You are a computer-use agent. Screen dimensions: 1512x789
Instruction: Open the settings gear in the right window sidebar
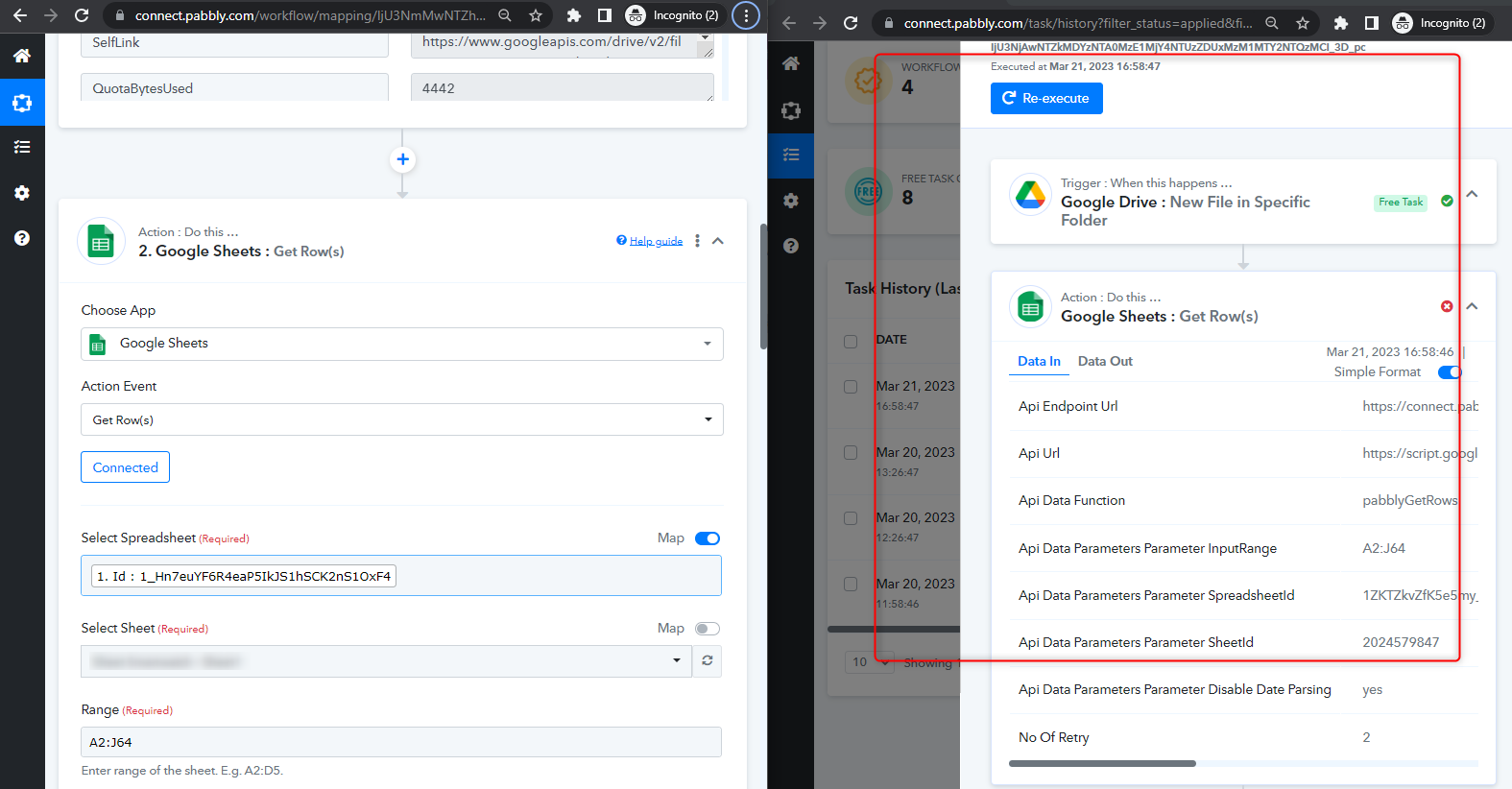tap(791, 201)
